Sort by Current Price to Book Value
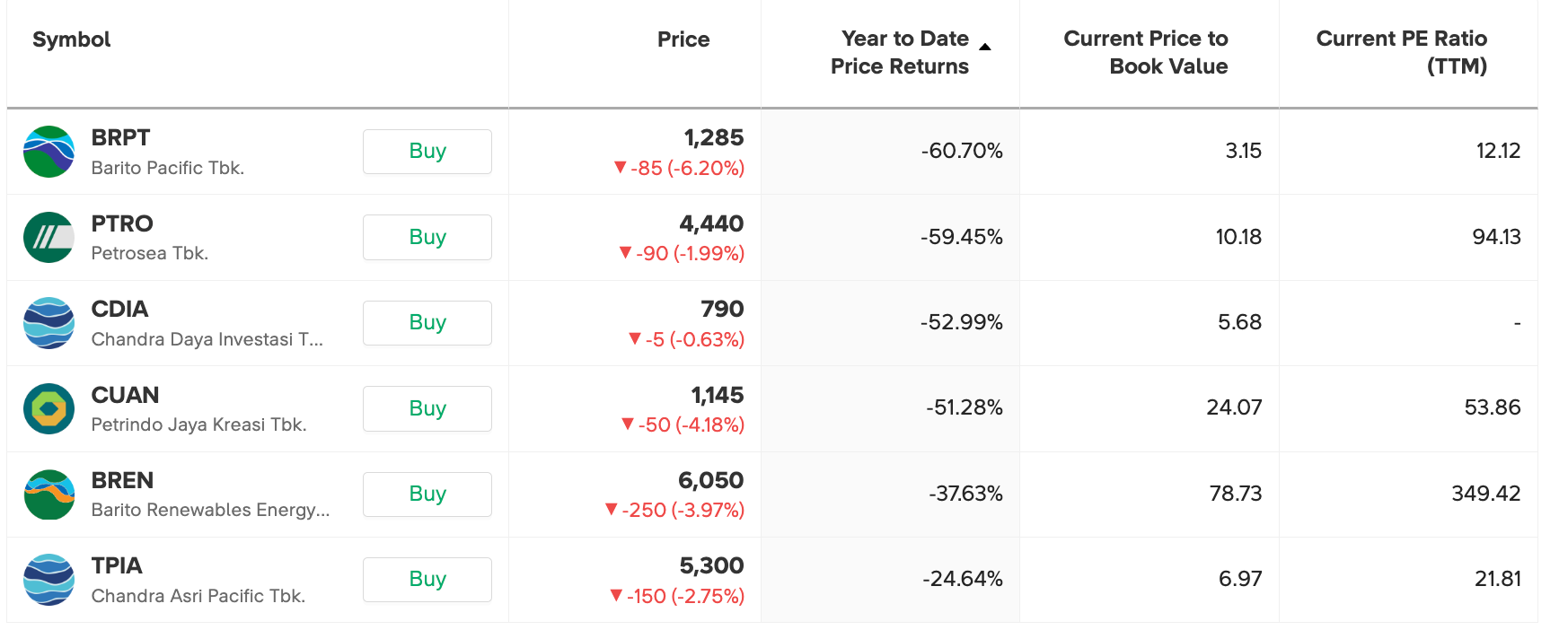The image size is (1568, 630). pyautogui.click(x=1146, y=52)
